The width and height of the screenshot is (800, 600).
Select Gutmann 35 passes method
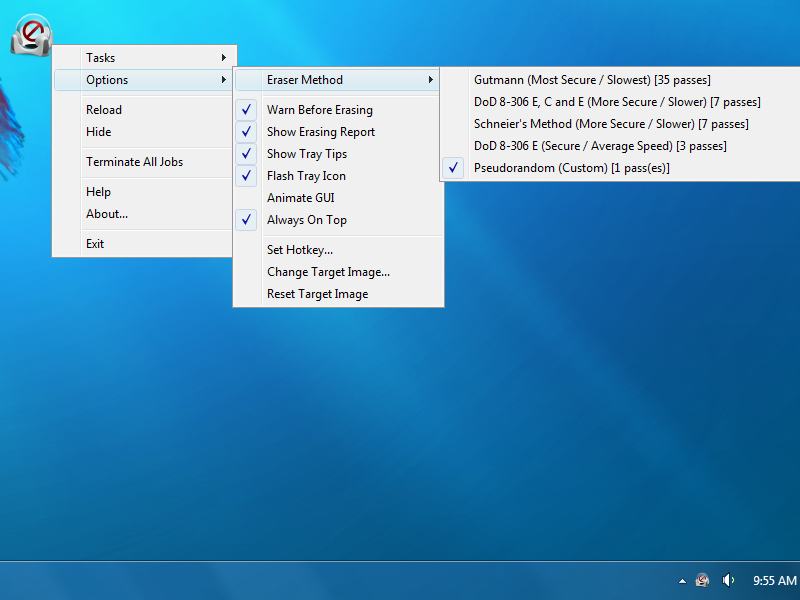592,80
